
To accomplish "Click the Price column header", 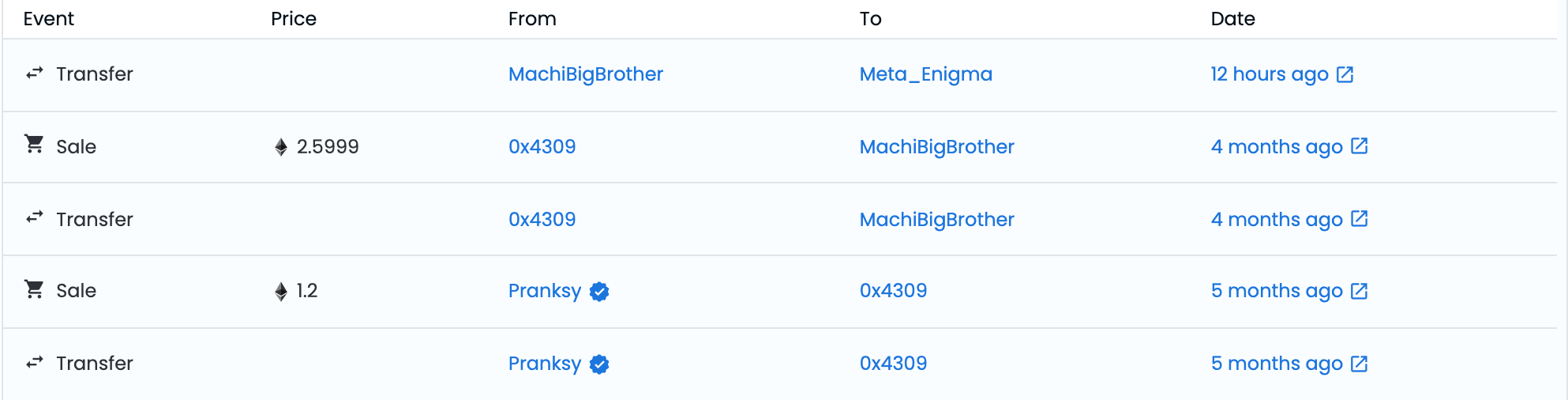I will 293,19.
